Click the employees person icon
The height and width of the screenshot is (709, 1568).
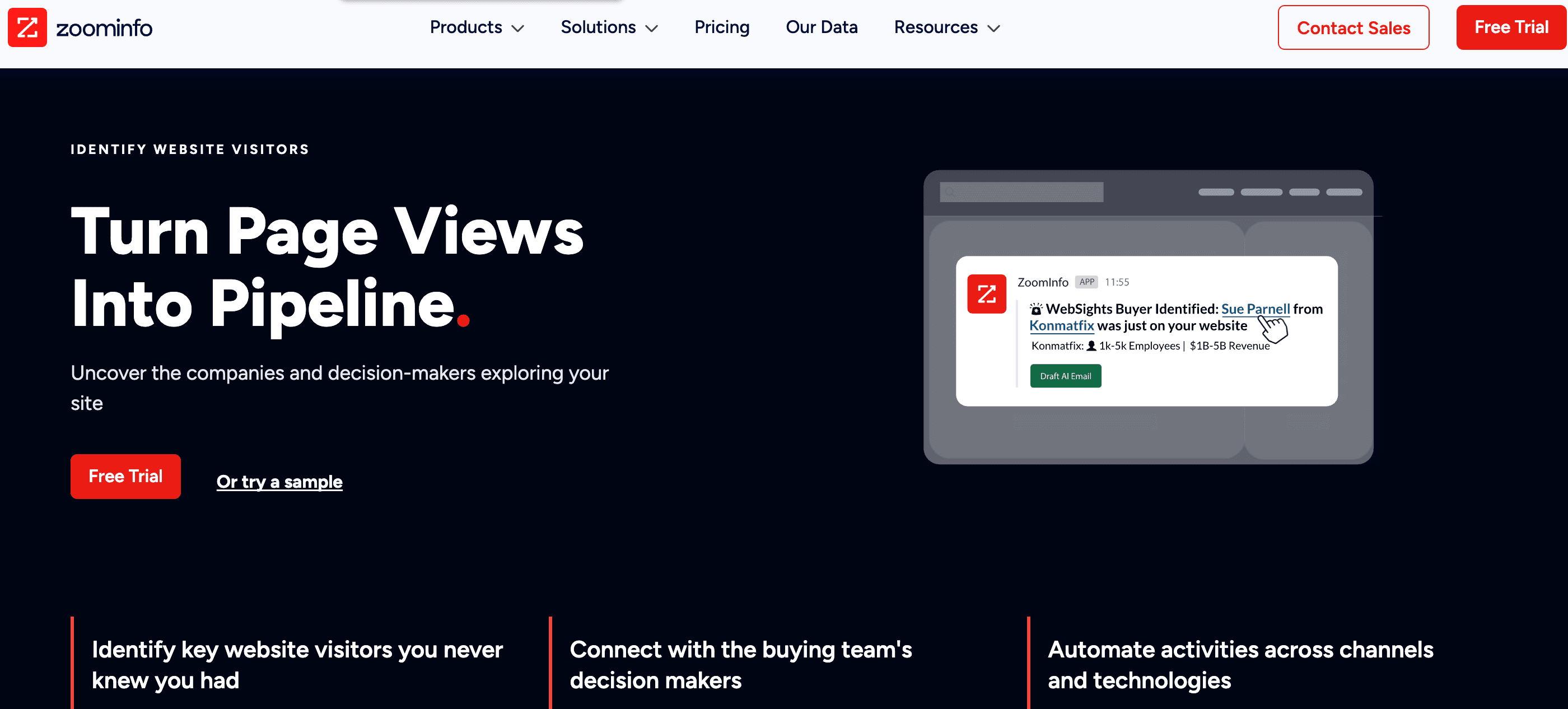(1091, 346)
